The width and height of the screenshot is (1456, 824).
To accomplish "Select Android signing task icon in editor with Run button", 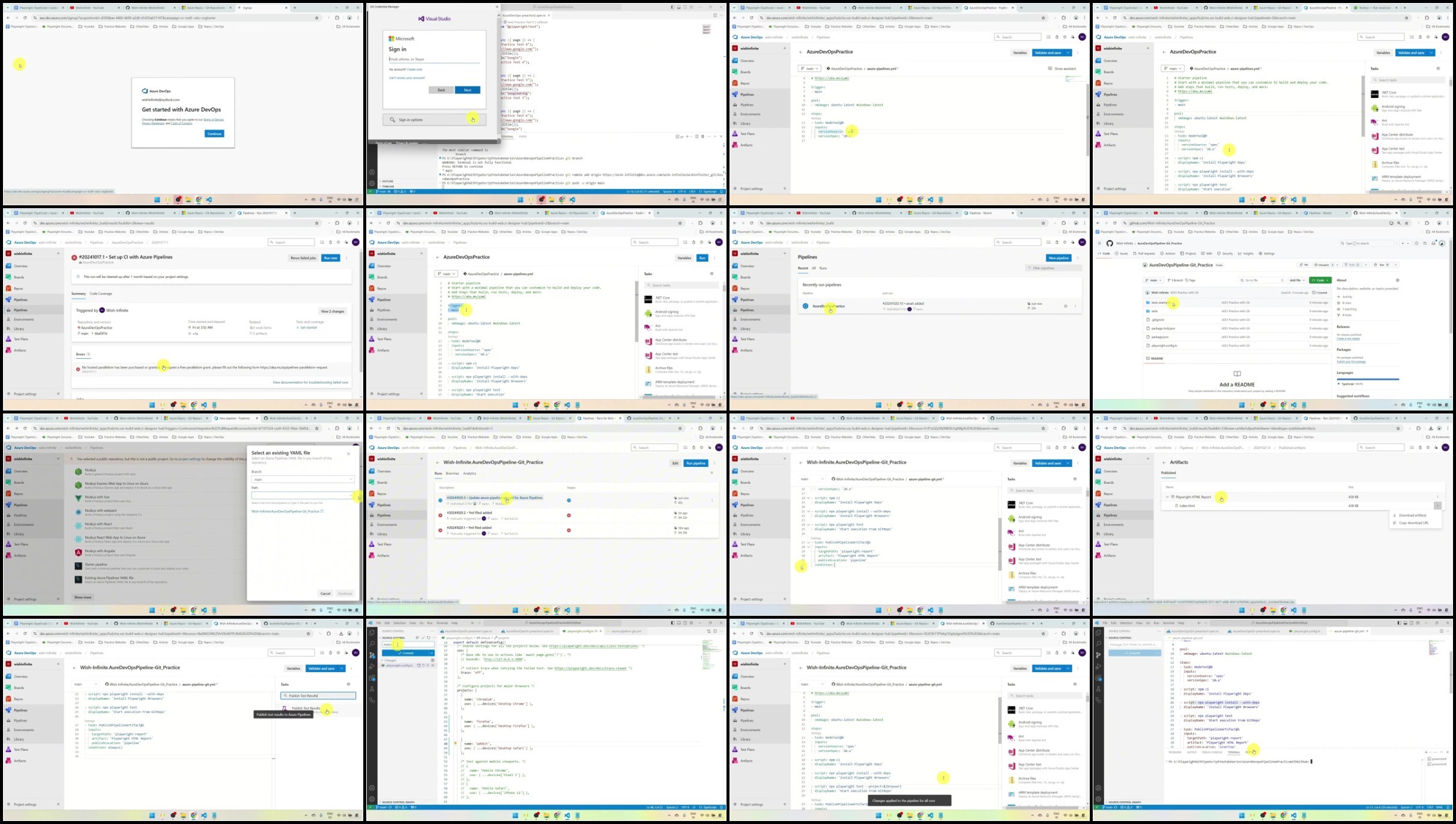I will (x=648, y=313).
